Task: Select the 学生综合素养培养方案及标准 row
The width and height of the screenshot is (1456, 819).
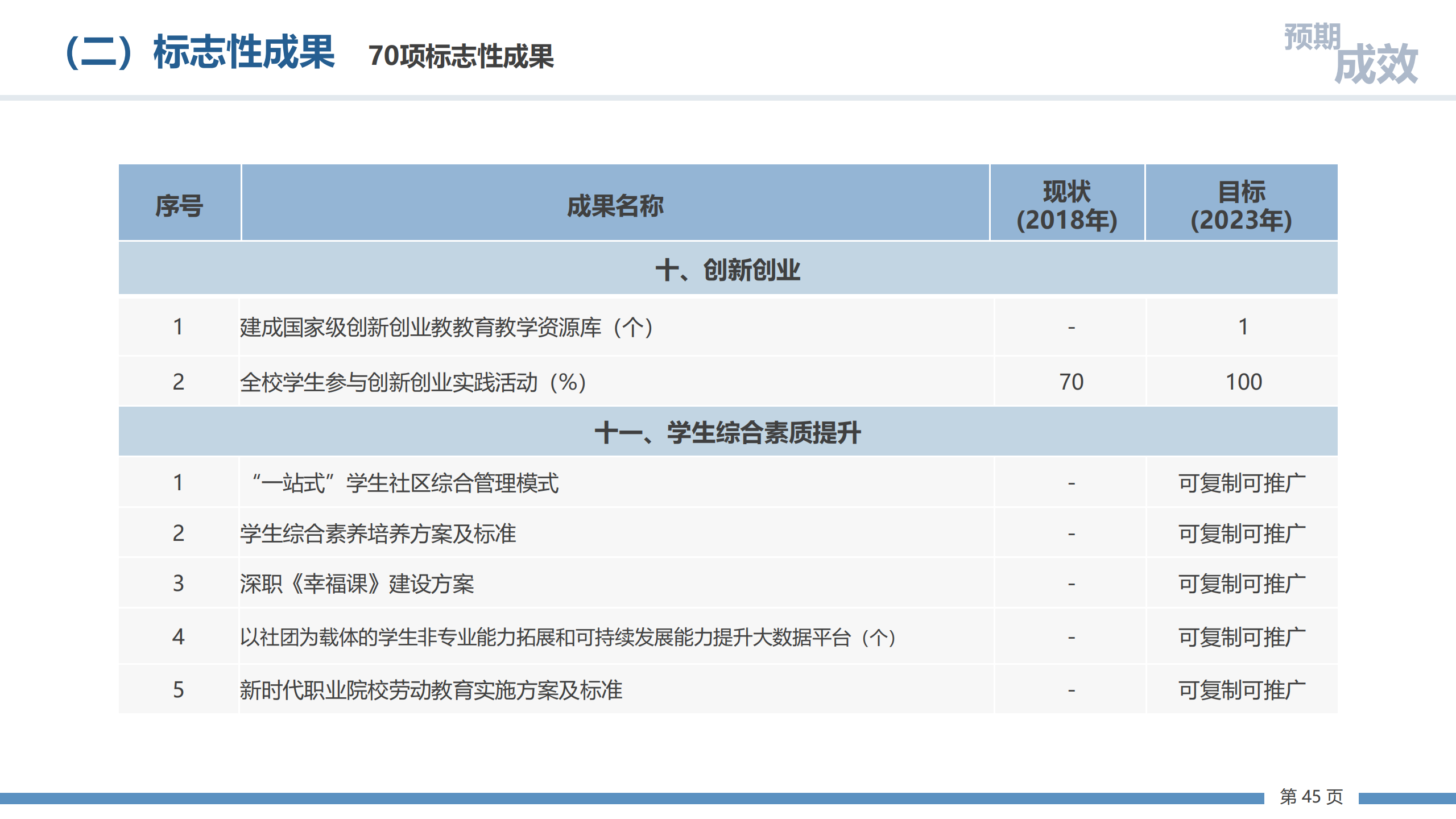Action: (378, 533)
